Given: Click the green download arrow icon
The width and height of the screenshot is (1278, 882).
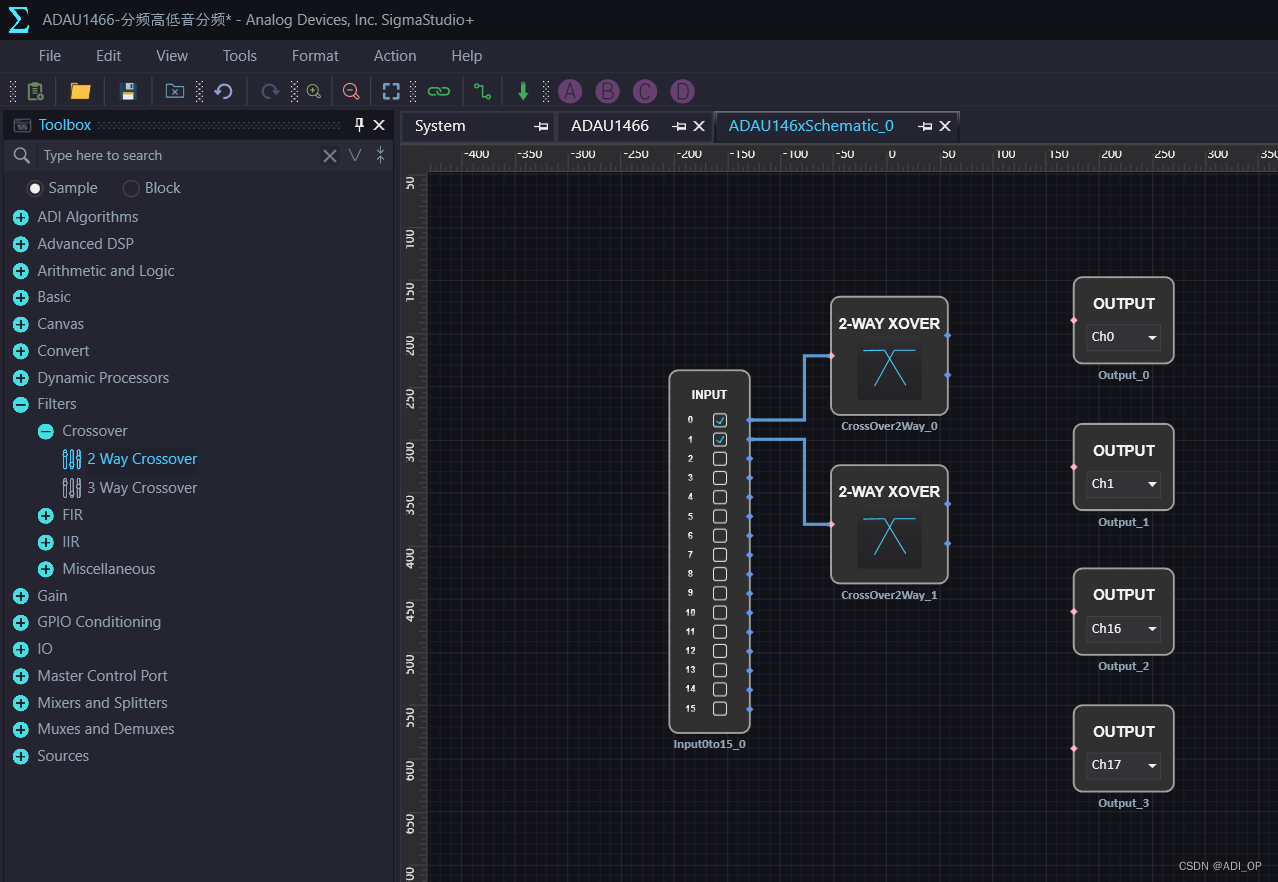Looking at the screenshot, I should tap(523, 91).
